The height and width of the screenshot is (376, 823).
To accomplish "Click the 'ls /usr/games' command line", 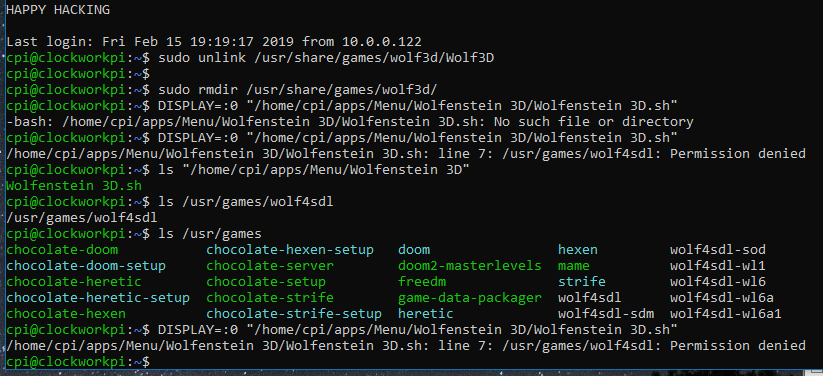I will (x=134, y=234).
